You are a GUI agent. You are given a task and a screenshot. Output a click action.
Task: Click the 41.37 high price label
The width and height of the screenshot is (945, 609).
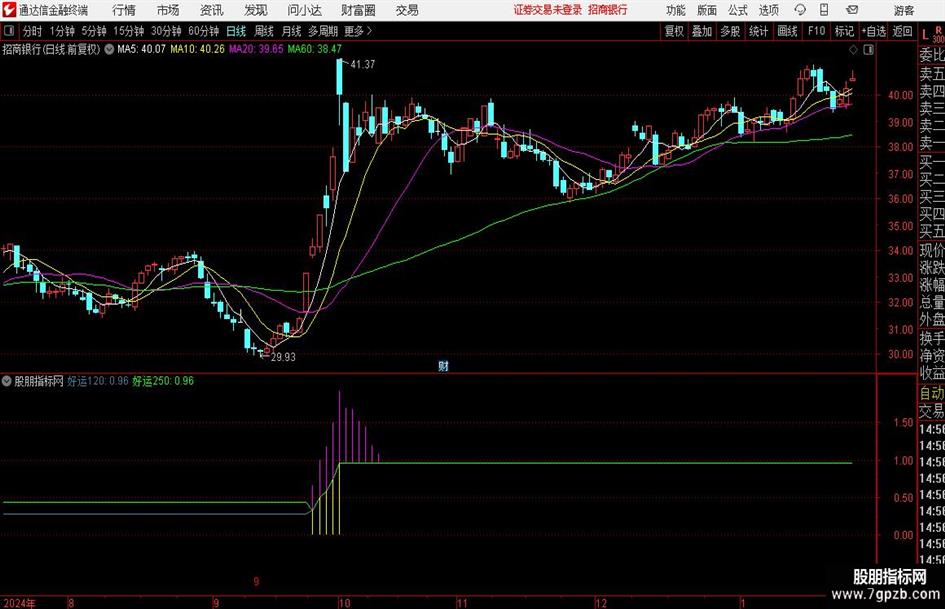[x=363, y=64]
